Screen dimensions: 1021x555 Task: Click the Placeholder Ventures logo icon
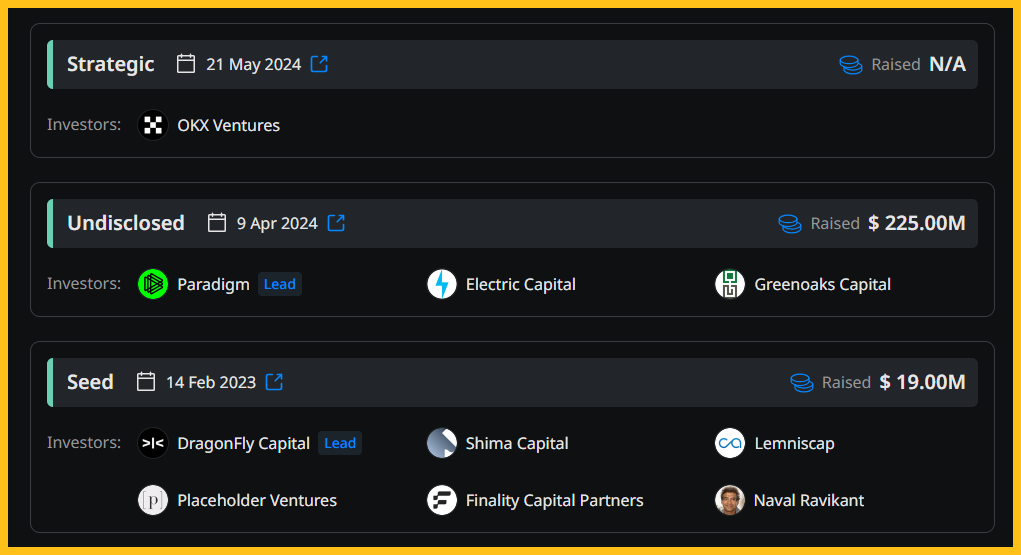[153, 500]
